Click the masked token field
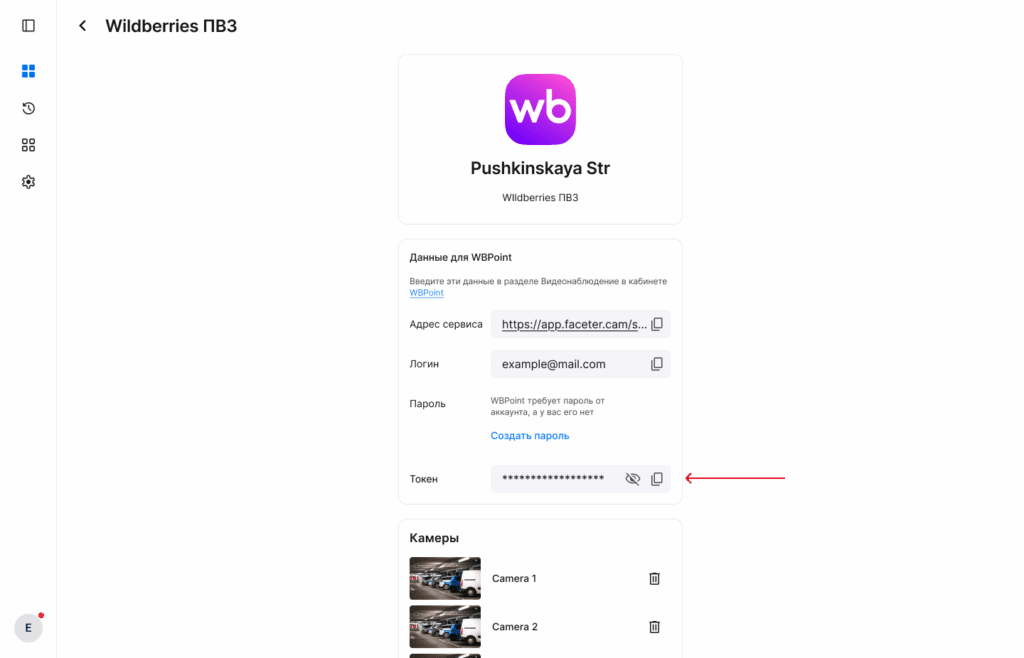Image resolution: width=1024 pixels, height=658 pixels. pos(553,479)
